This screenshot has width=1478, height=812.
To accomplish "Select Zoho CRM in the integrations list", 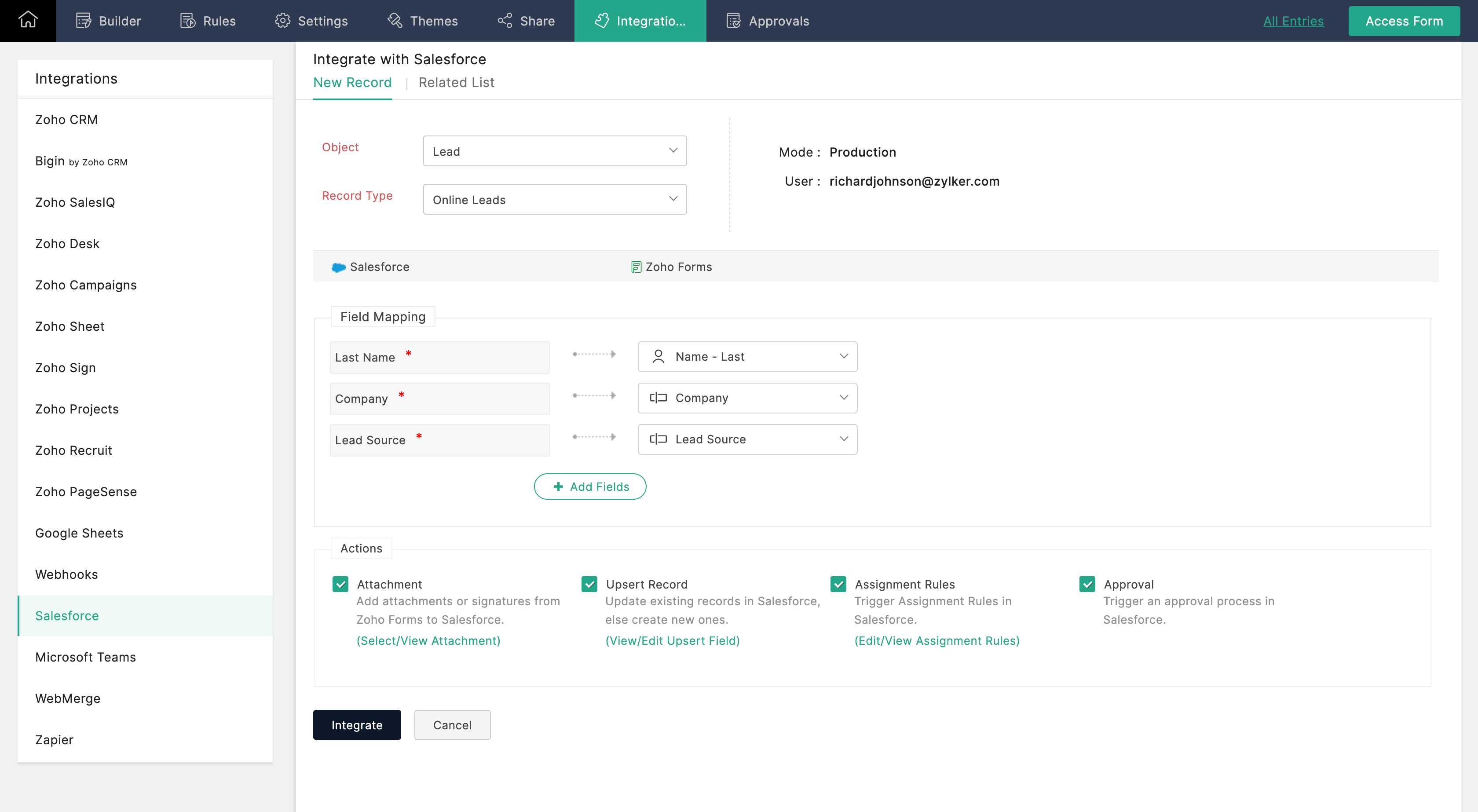I will pos(145,119).
